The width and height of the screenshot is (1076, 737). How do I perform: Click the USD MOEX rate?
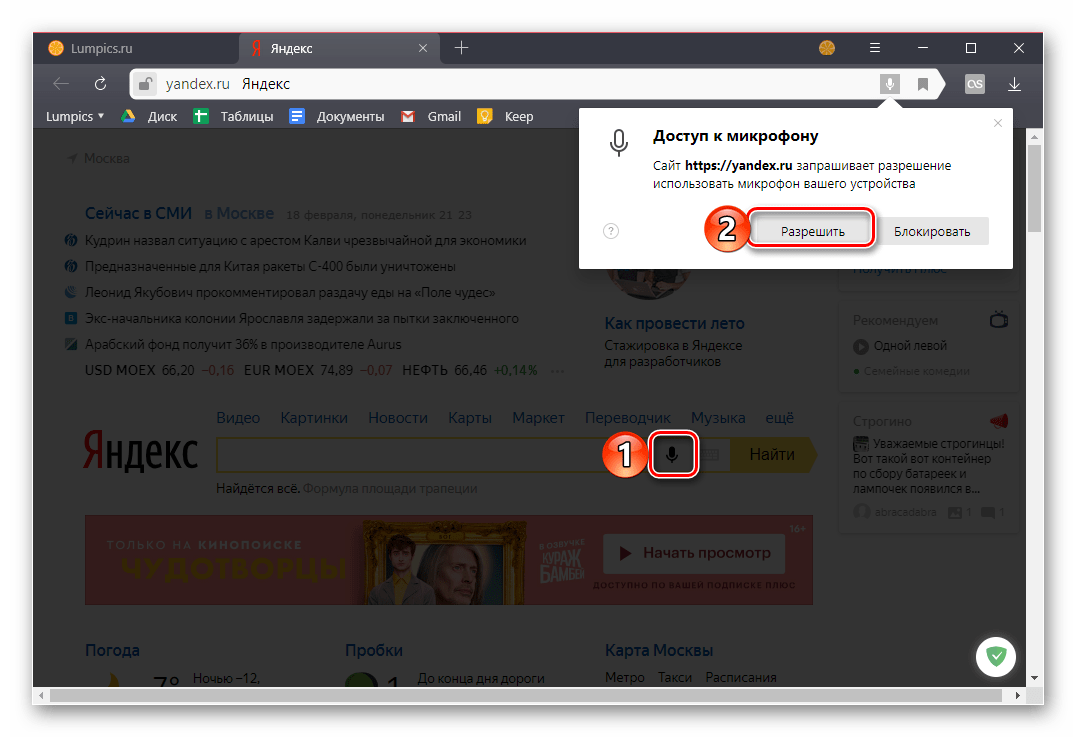[159, 371]
